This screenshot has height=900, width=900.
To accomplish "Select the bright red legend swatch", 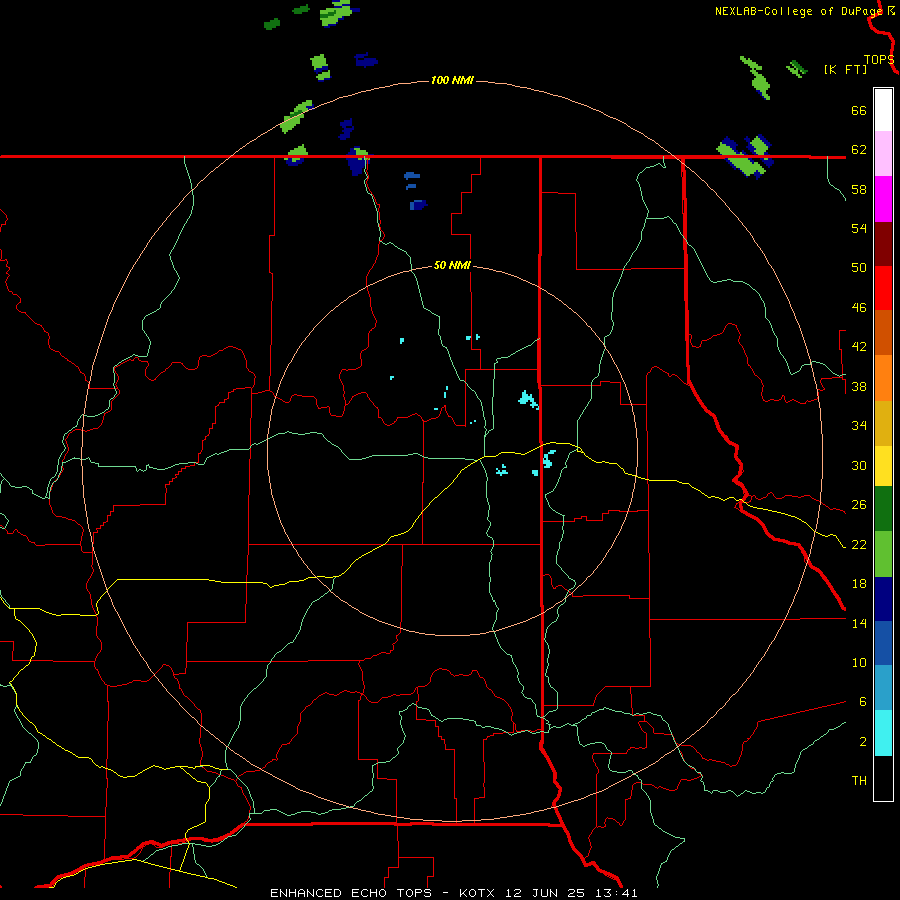I will [x=883, y=288].
